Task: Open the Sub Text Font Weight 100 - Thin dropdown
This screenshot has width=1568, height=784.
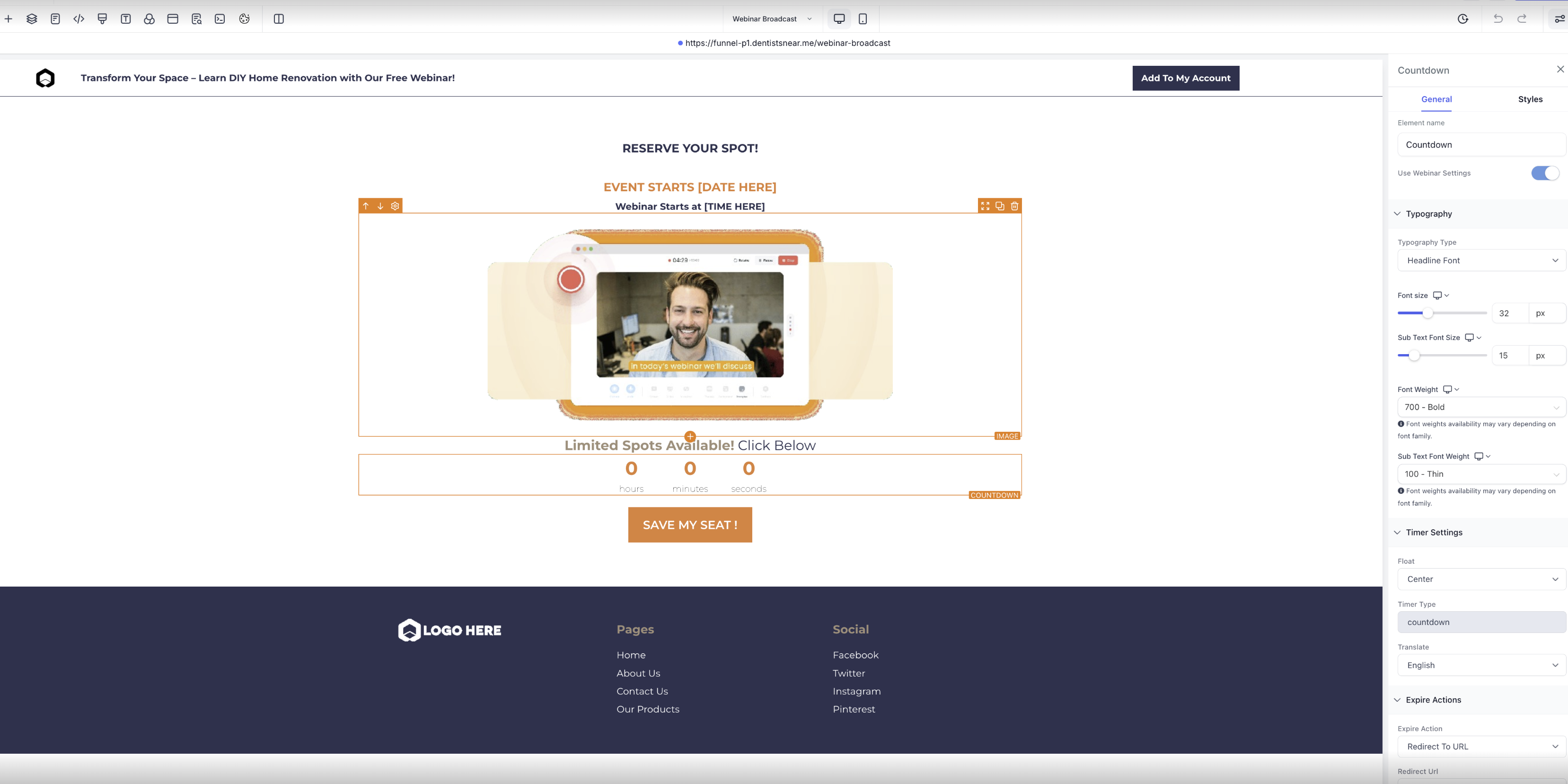Action: [x=1481, y=474]
